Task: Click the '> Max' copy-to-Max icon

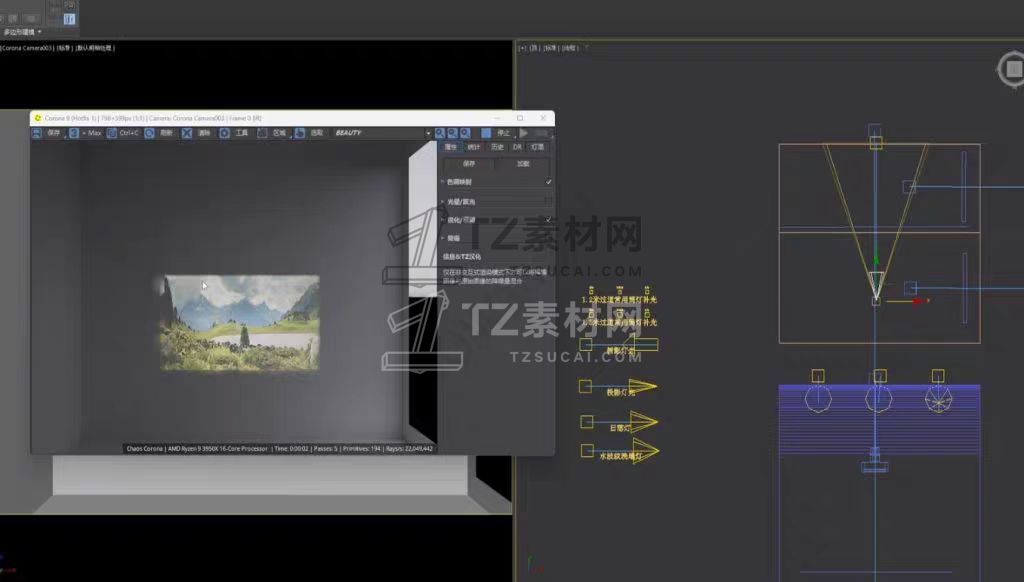Action: coord(74,133)
